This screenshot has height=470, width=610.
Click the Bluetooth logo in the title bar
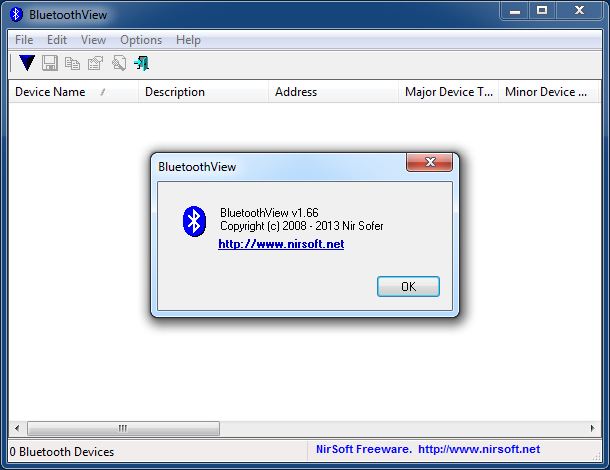pyautogui.click(x=16, y=14)
